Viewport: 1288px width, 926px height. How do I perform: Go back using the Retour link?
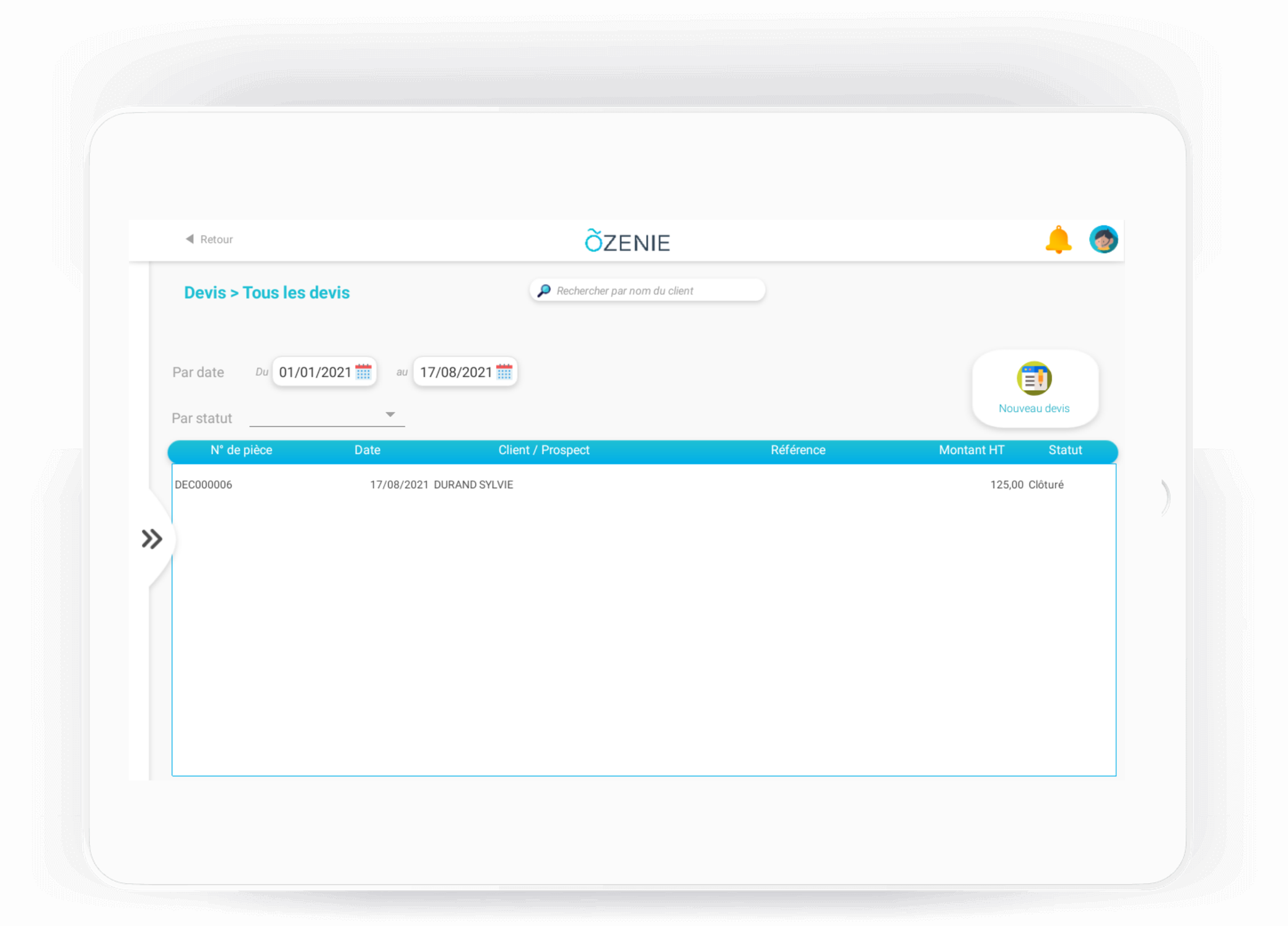(216, 239)
